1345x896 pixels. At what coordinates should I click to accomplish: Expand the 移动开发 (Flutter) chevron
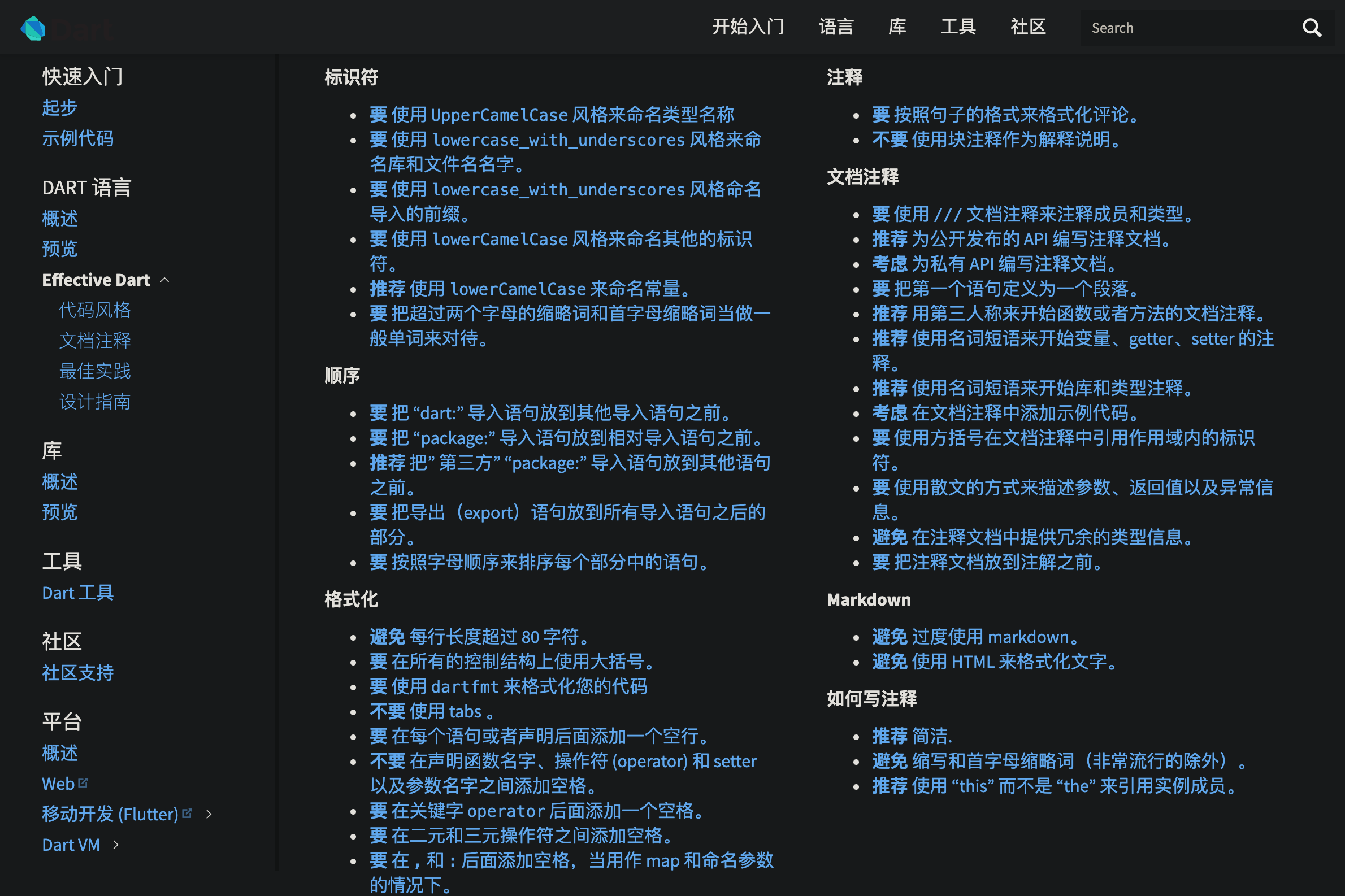click(x=209, y=814)
